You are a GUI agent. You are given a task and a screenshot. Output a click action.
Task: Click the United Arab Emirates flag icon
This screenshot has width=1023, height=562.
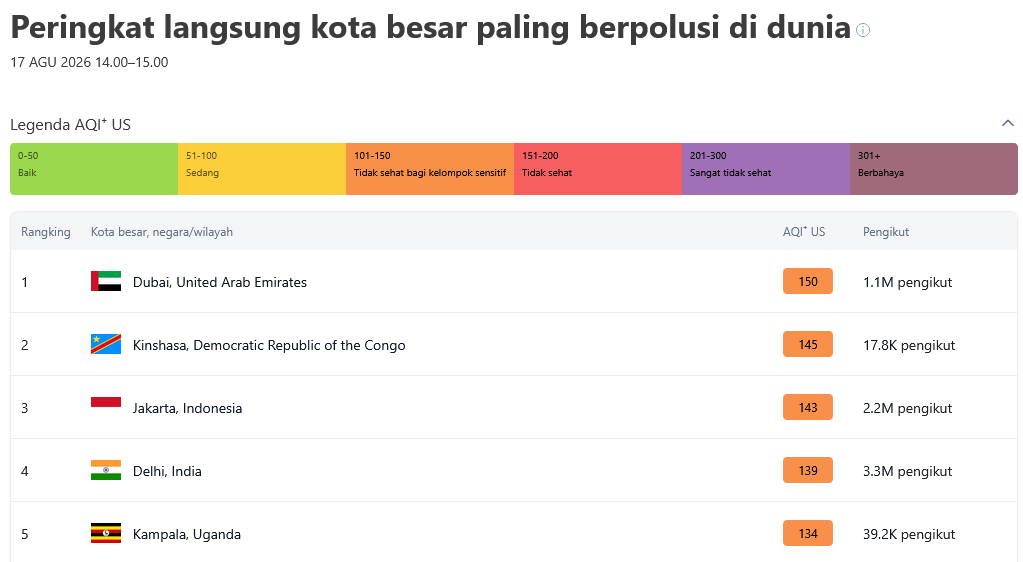tap(106, 281)
